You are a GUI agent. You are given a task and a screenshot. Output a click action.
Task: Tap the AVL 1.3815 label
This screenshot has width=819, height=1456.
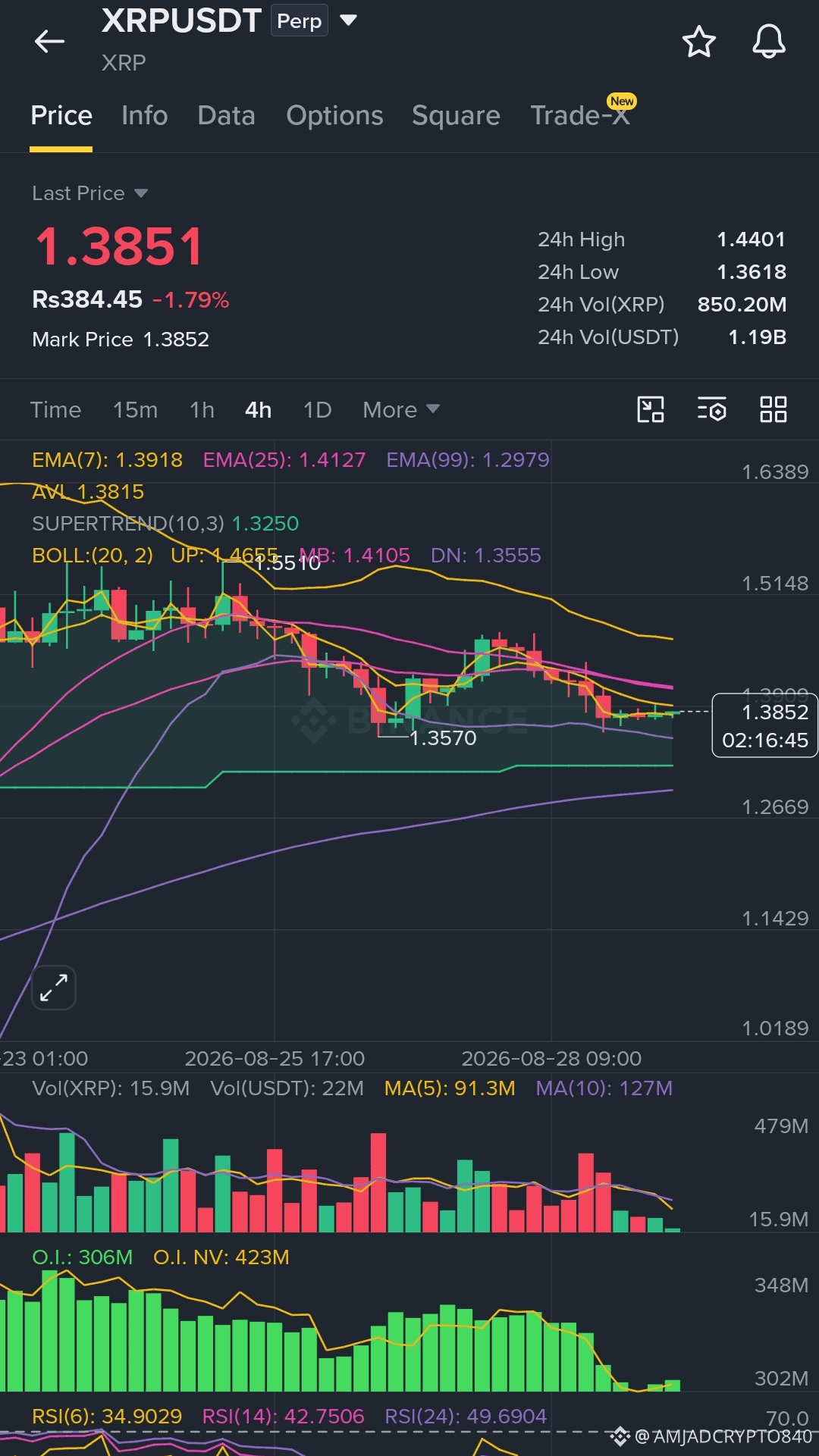point(88,492)
